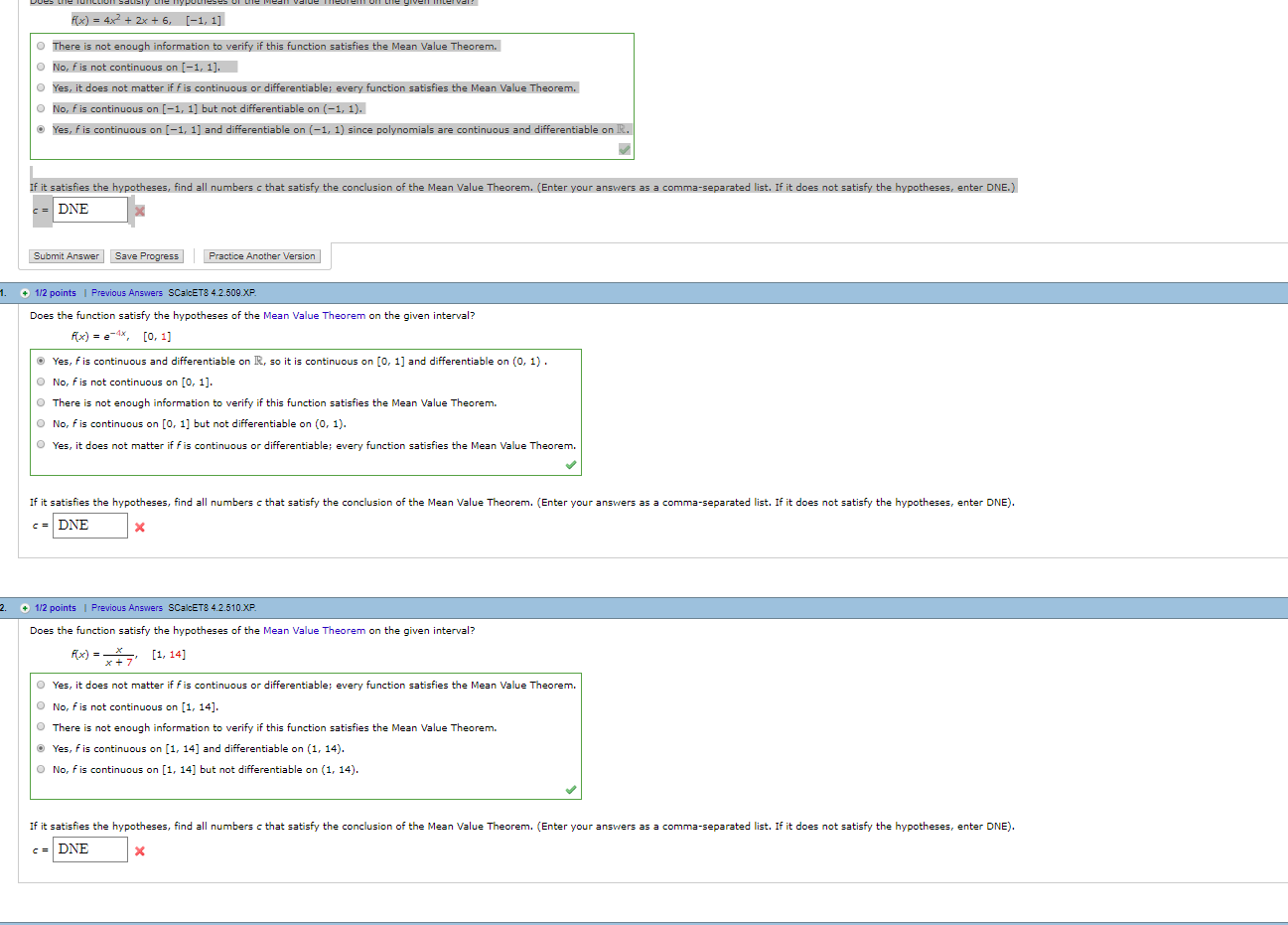Click Practice Another Version button
Image resolution: width=1288 pixels, height=925 pixels.
(262, 256)
